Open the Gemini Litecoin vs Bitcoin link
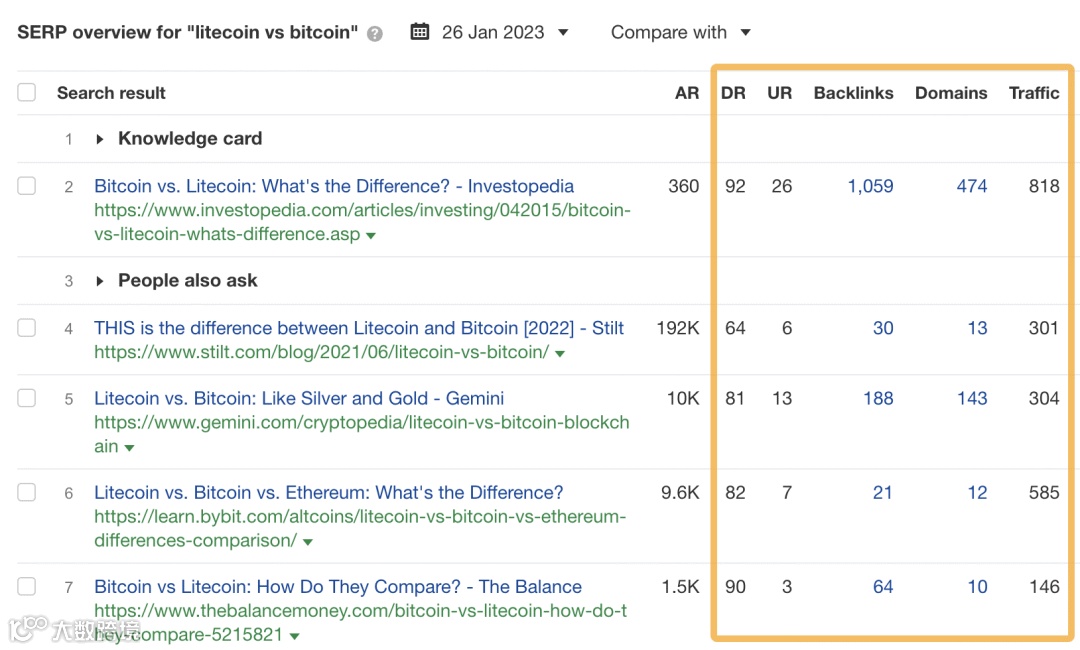Screen dimensions: 1080x650 [298, 398]
